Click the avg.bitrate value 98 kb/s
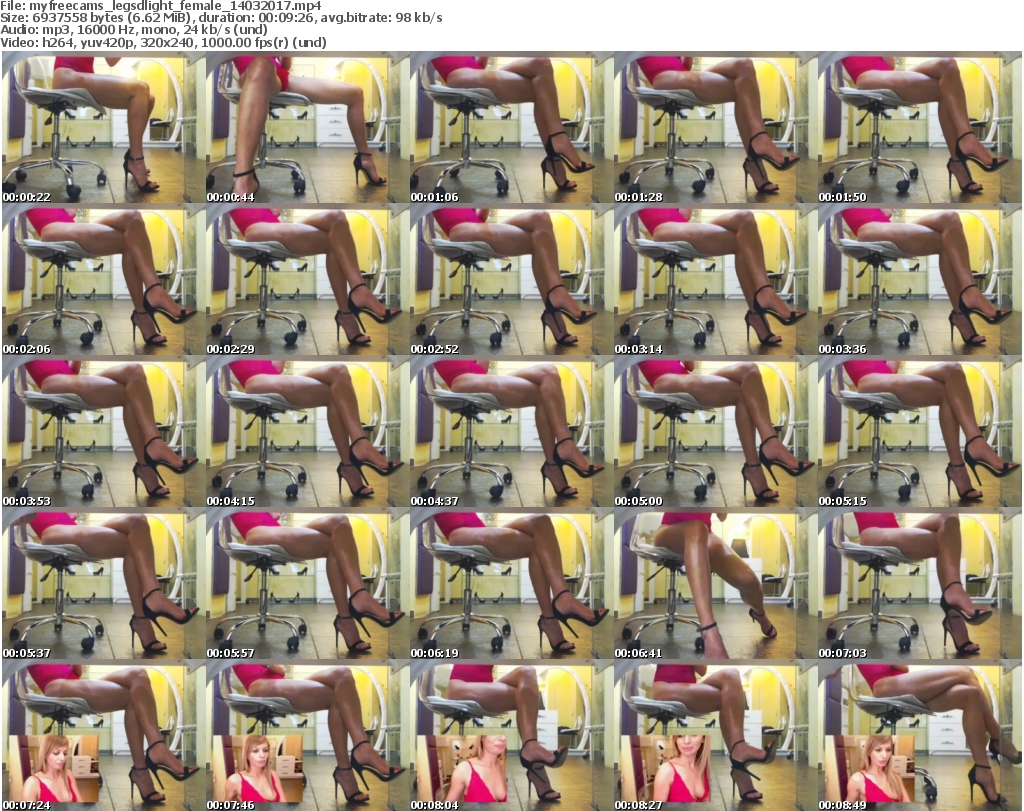This screenshot has height=811, width=1024. point(419,18)
